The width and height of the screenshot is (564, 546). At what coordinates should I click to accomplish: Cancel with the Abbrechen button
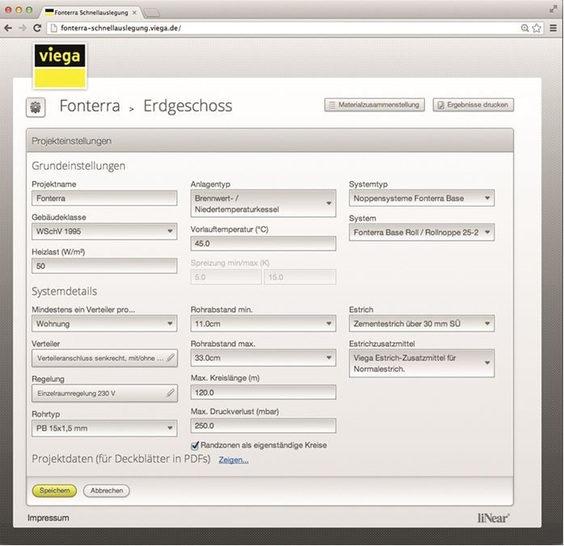click(106, 491)
